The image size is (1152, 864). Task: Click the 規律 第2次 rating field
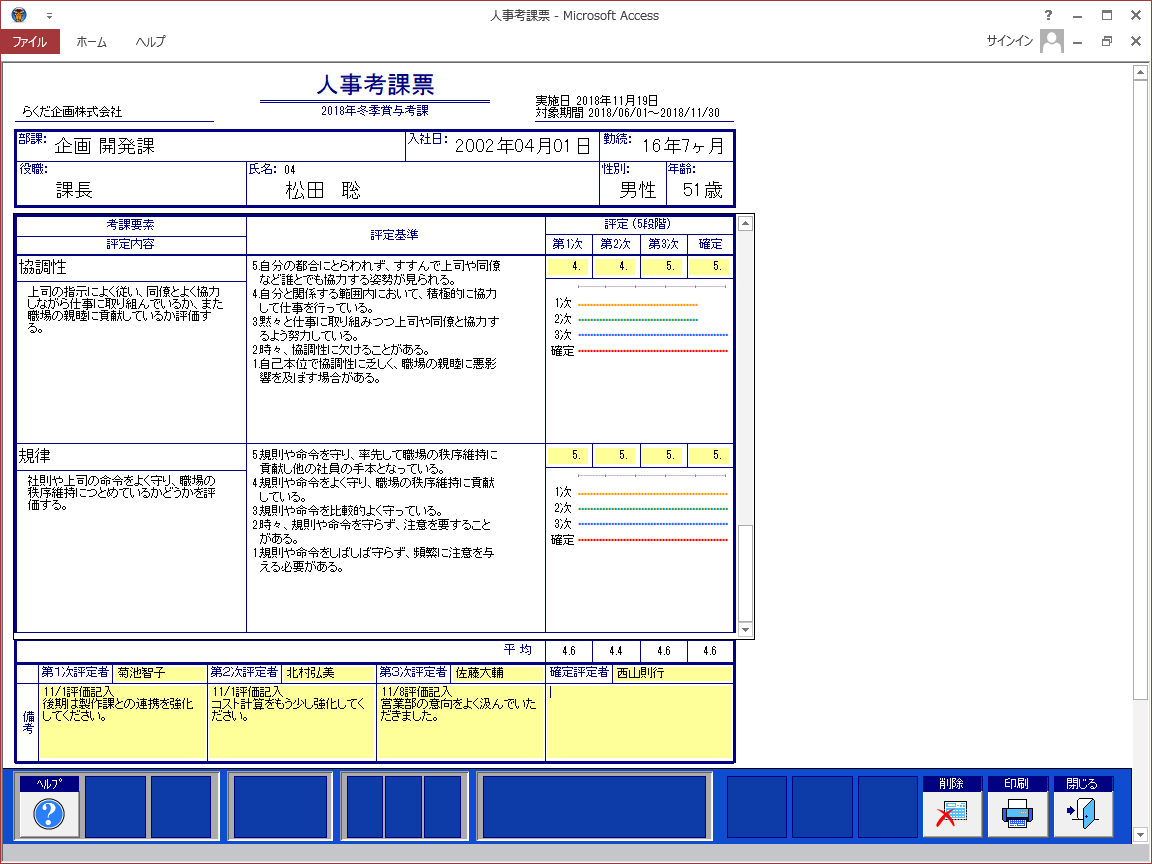pyautogui.click(x=615, y=456)
